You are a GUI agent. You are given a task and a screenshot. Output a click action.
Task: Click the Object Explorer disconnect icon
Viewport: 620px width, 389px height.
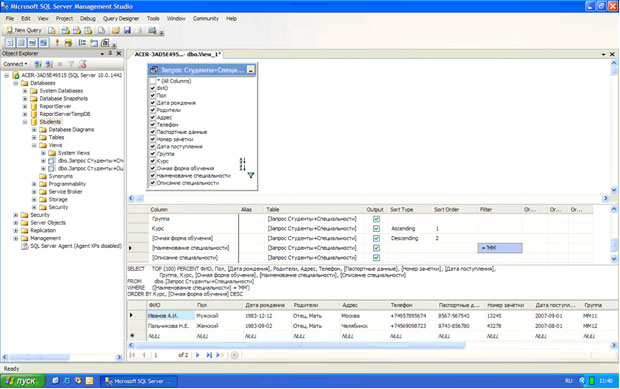point(49,64)
